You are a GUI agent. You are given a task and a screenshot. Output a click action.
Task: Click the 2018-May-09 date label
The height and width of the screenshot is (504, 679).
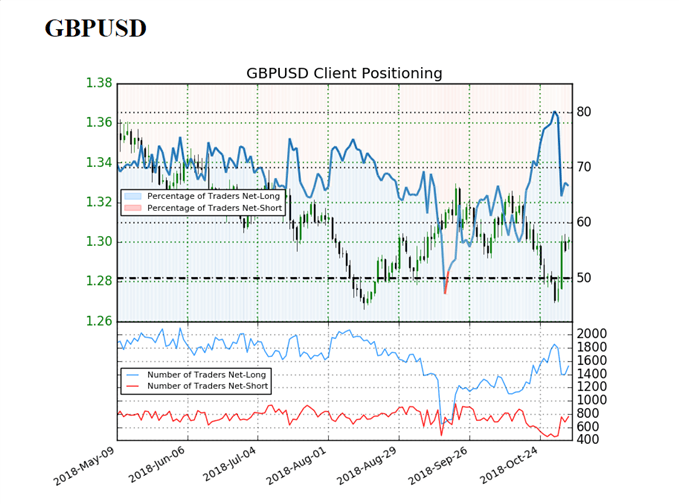[x=84, y=466]
